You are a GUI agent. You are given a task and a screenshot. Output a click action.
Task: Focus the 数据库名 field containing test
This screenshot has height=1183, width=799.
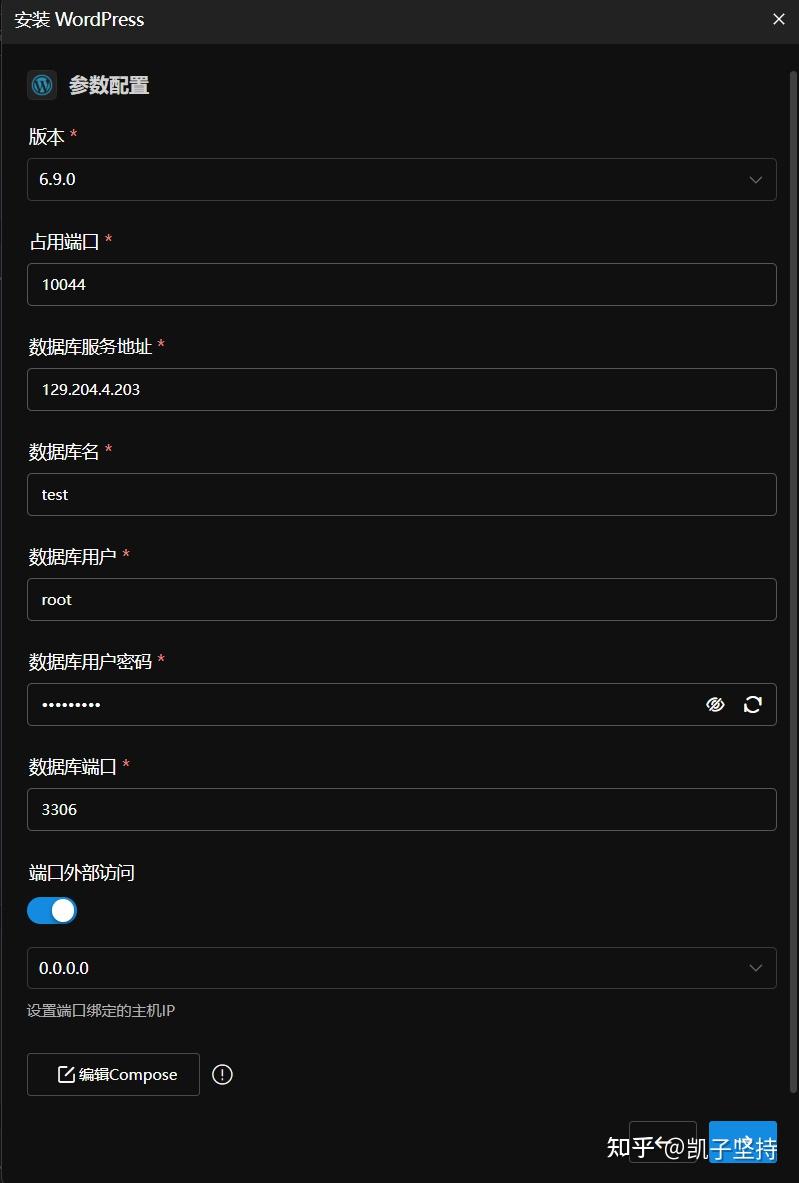tap(400, 494)
